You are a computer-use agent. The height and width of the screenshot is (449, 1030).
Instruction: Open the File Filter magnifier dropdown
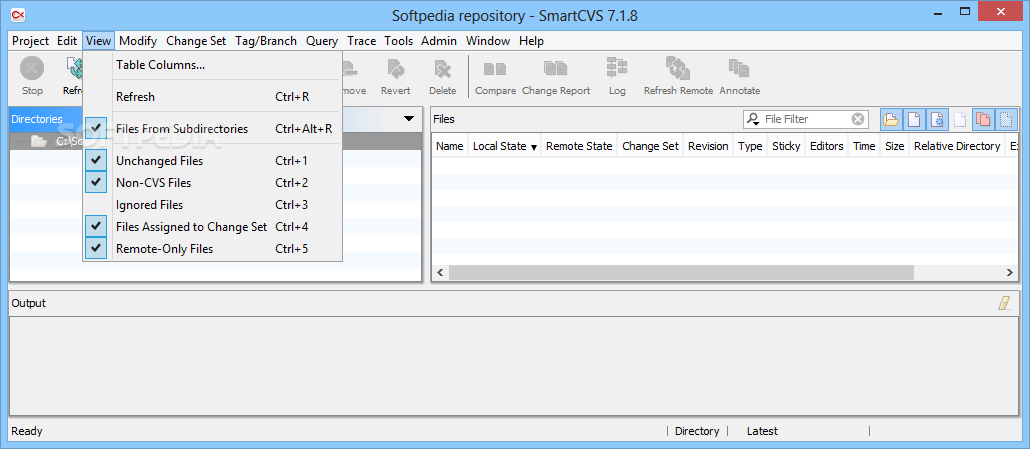(753, 119)
